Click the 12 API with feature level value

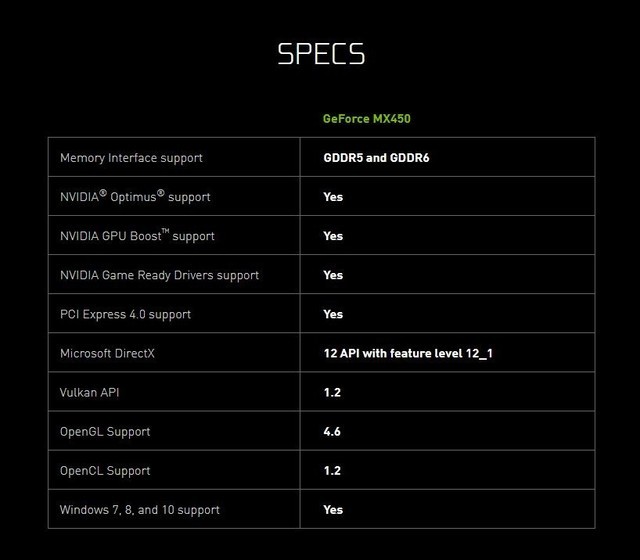(x=407, y=353)
